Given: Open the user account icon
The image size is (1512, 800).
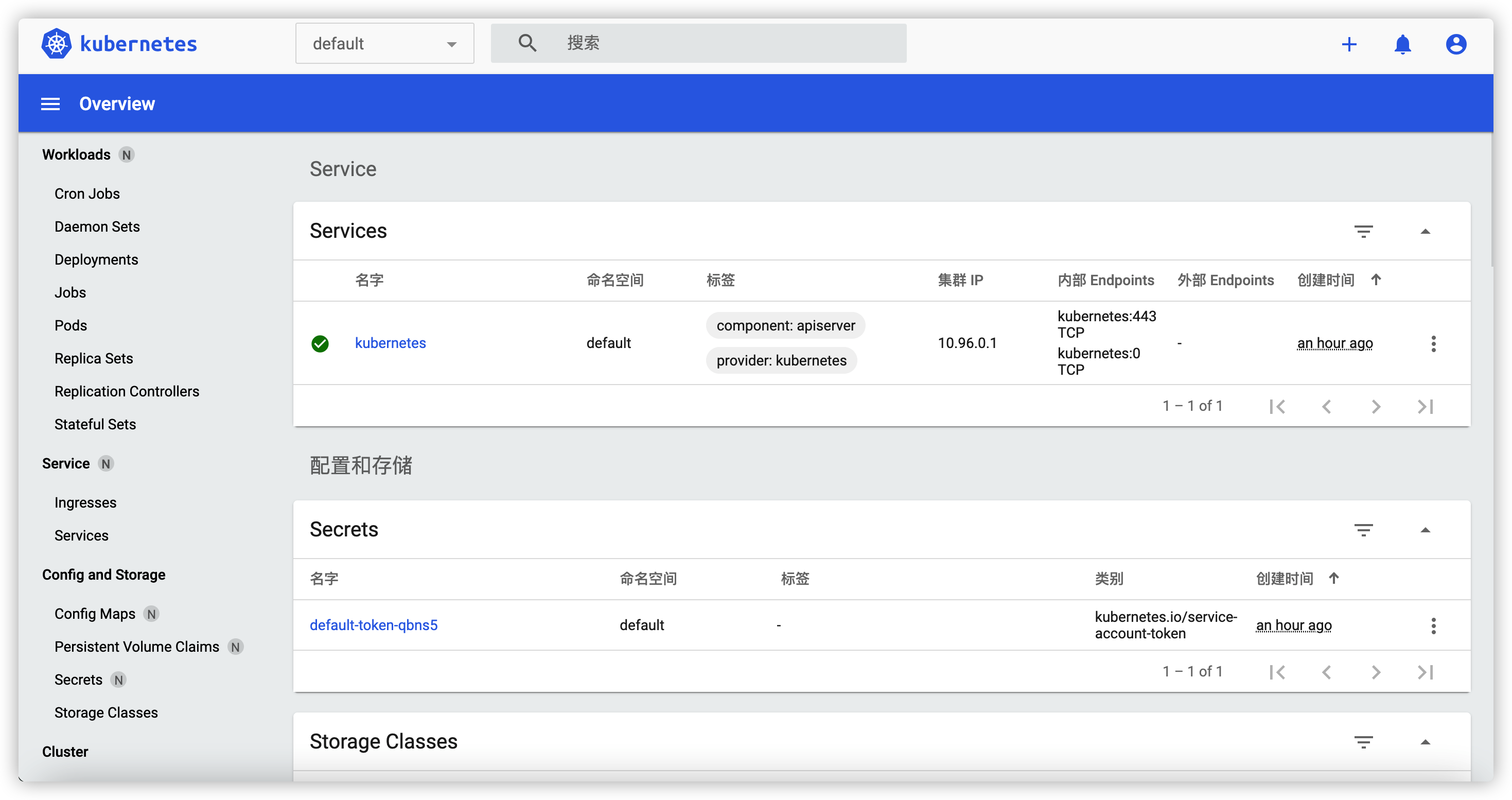Looking at the screenshot, I should (x=1456, y=44).
